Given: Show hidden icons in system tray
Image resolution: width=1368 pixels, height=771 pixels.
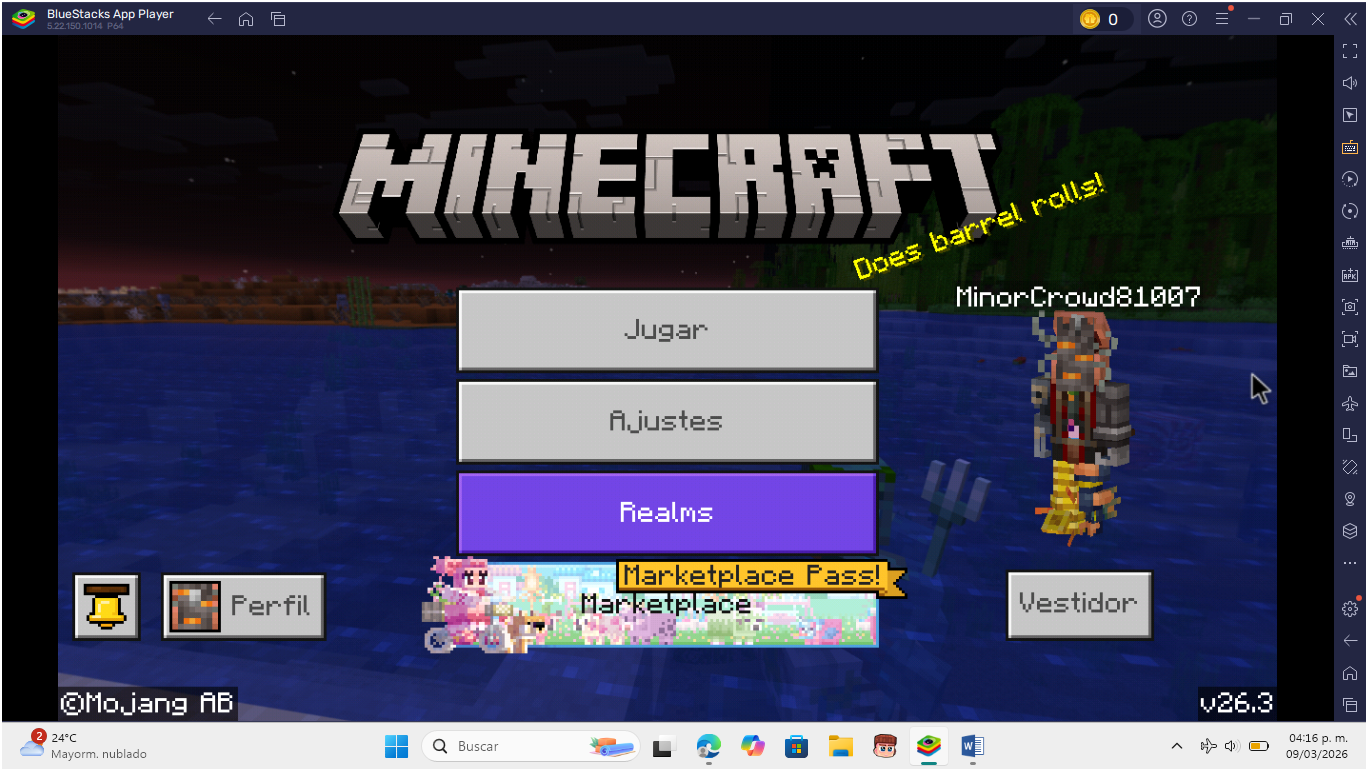Looking at the screenshot, I should pyautogui.click(x=1177, y=746).
